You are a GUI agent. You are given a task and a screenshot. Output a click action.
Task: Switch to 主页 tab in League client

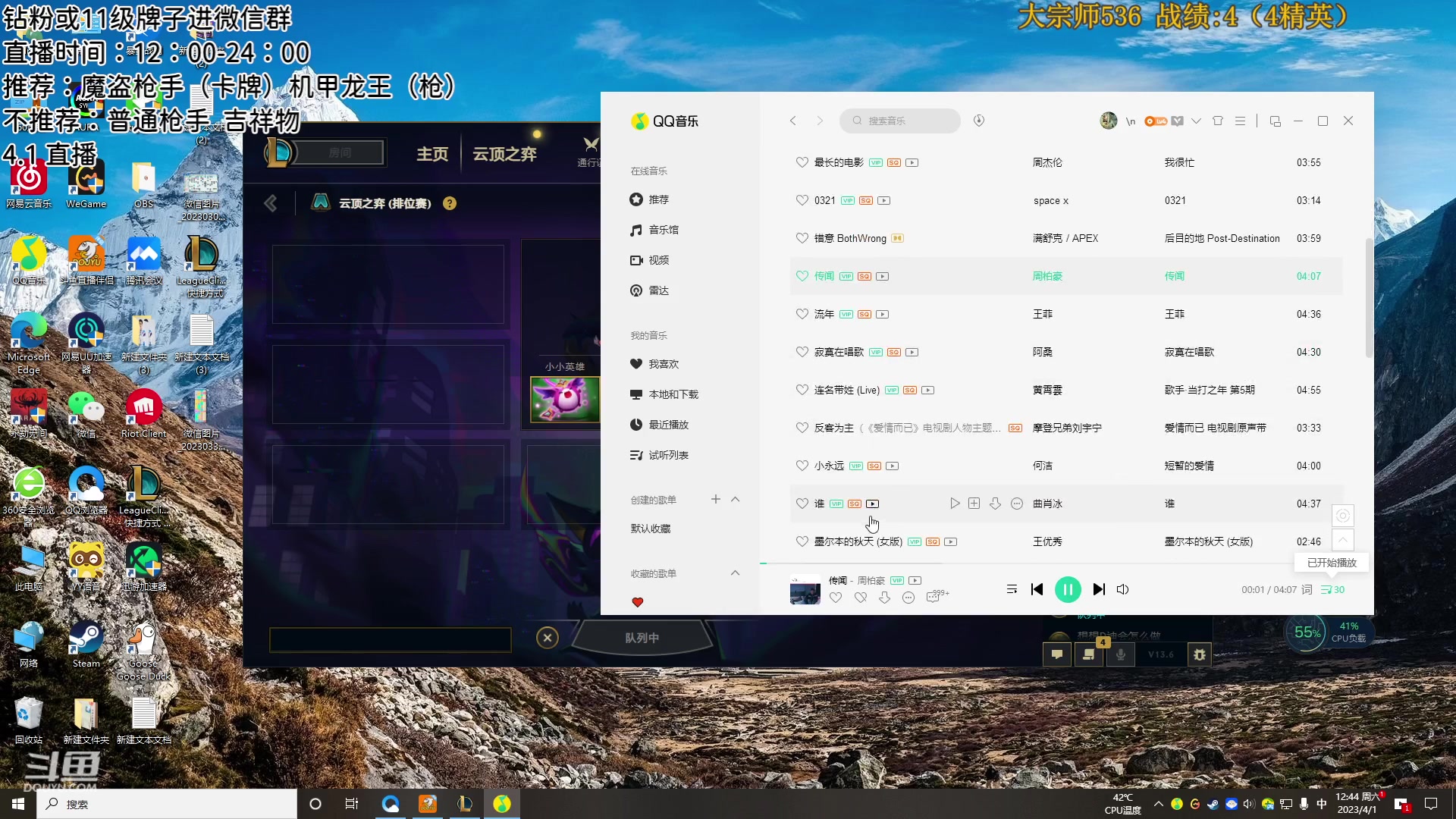click(432, 154)
